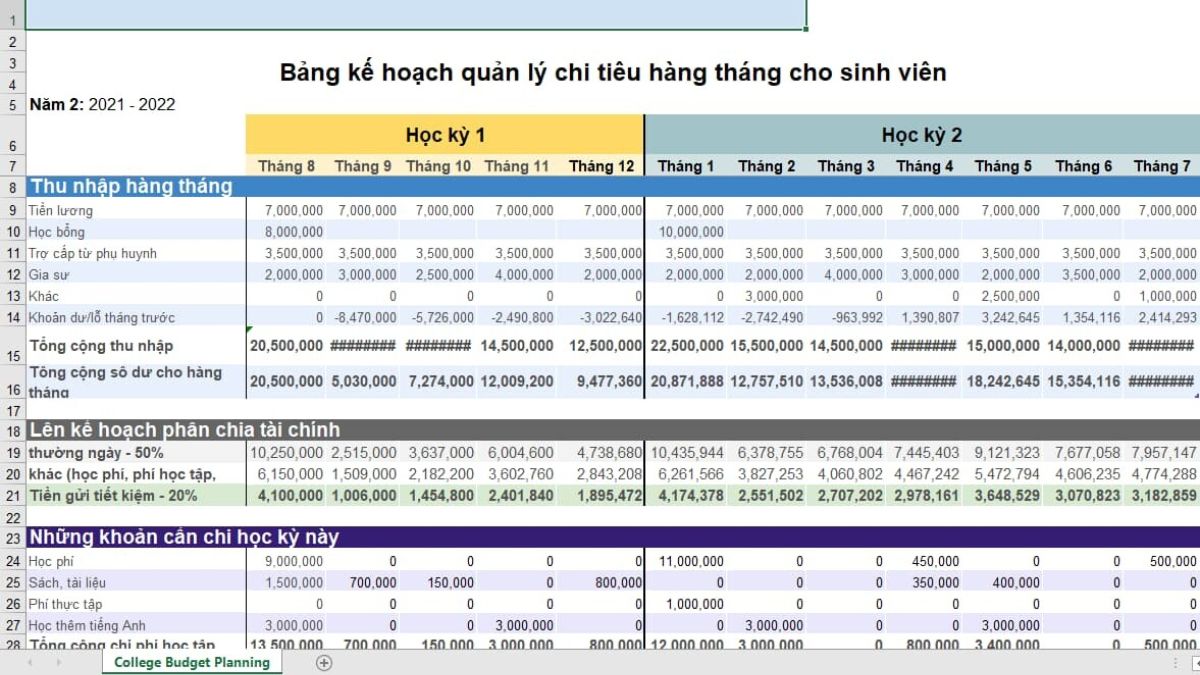Click balance cell showing -8,470,000

[x=363, y=317]
